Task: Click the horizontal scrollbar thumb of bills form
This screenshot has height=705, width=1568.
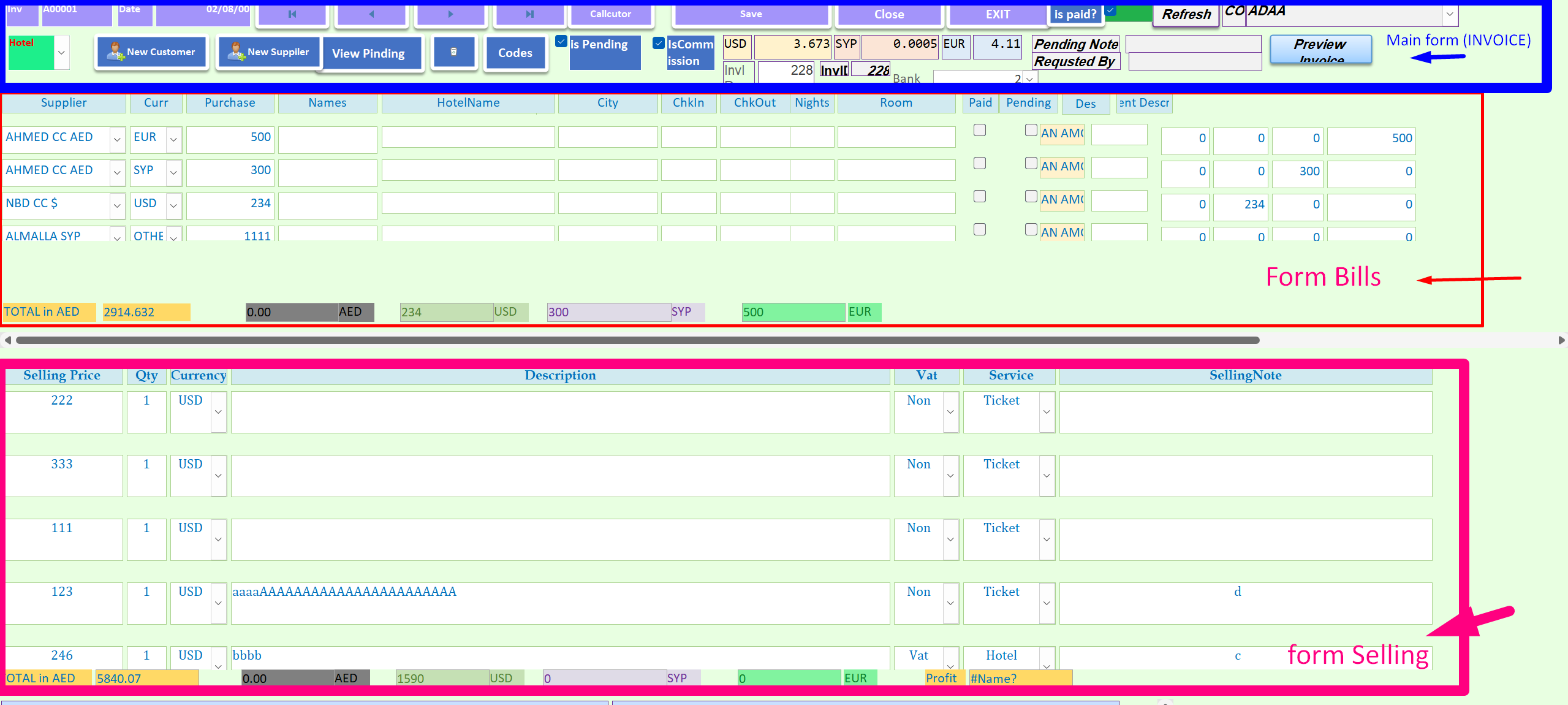Action: (x=637, y=340)
